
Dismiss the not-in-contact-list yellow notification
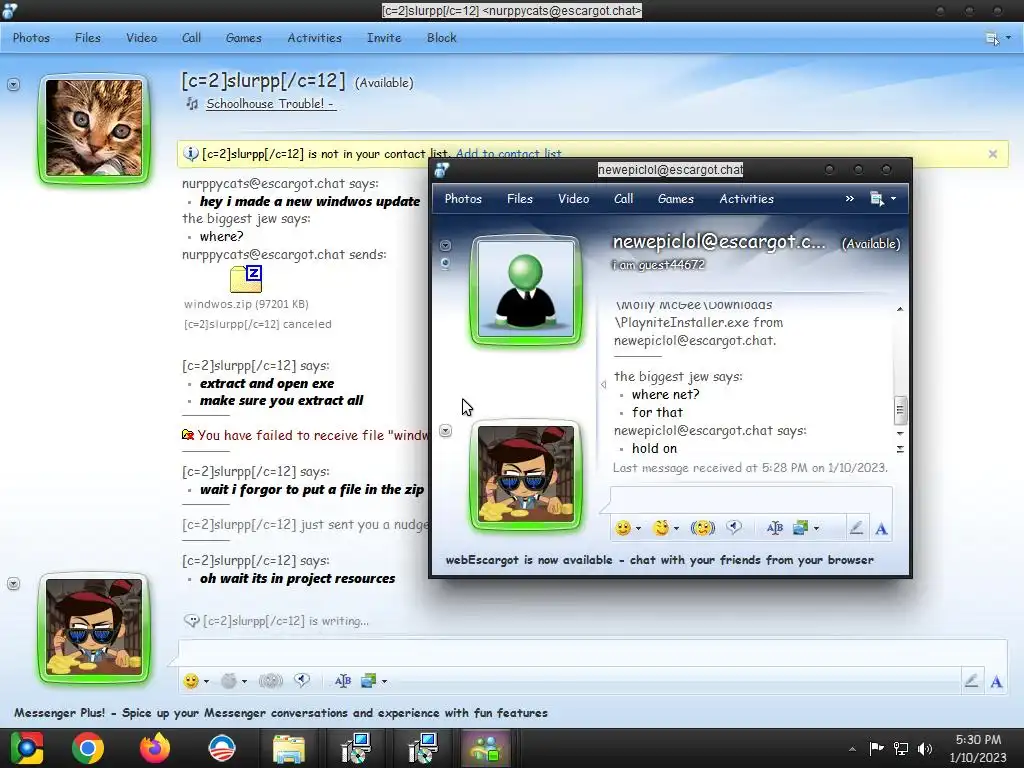click(993, 154)
